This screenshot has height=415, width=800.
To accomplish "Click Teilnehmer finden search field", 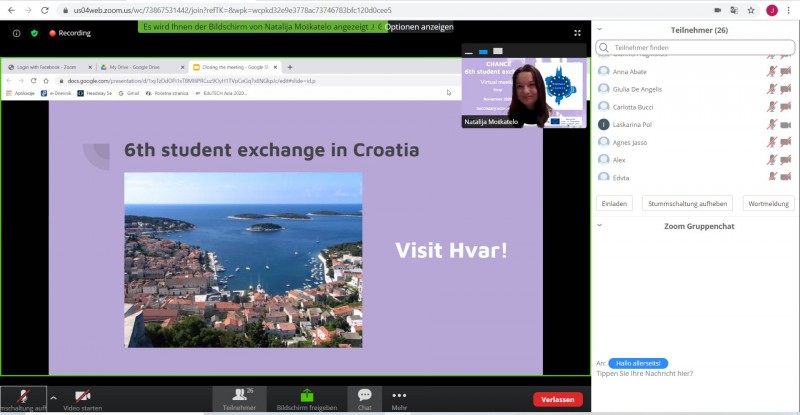I will point(695,47).
